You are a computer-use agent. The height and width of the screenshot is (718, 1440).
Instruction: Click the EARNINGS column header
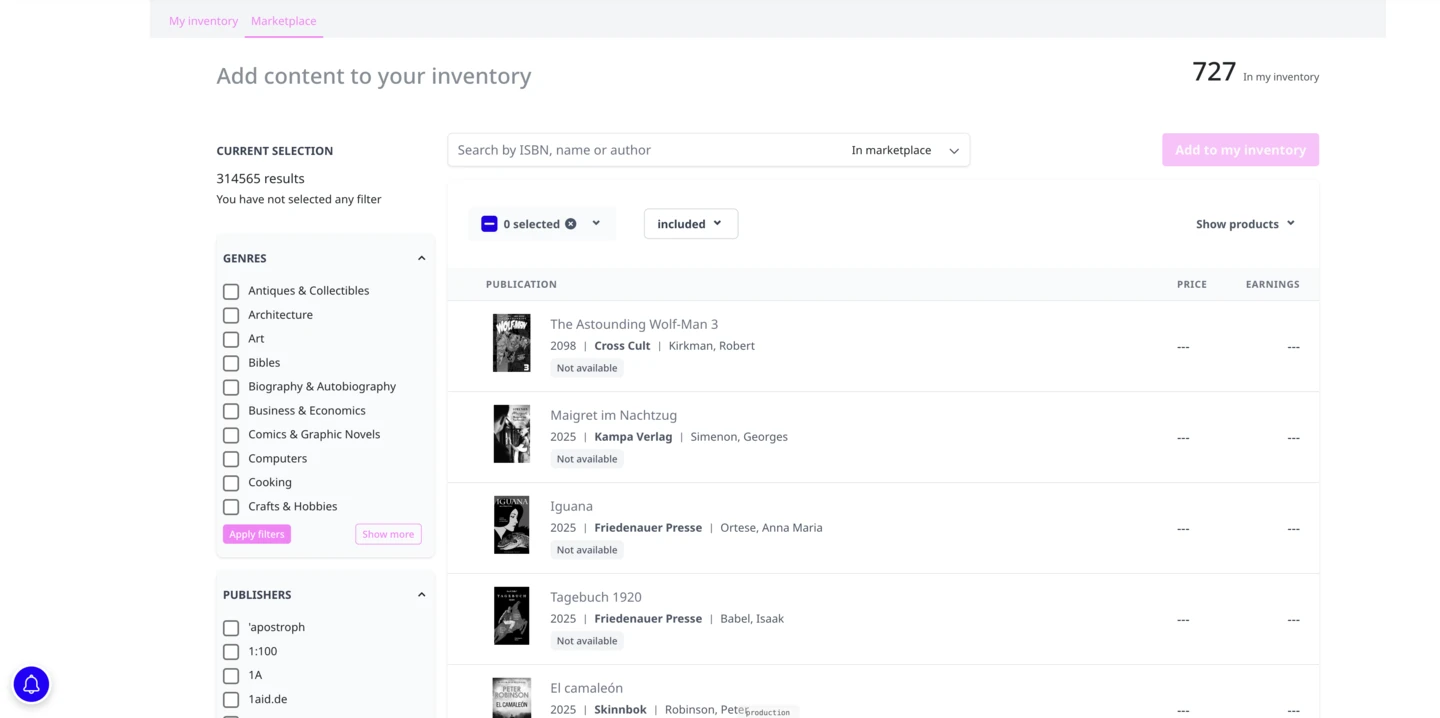pos(1272,285)
